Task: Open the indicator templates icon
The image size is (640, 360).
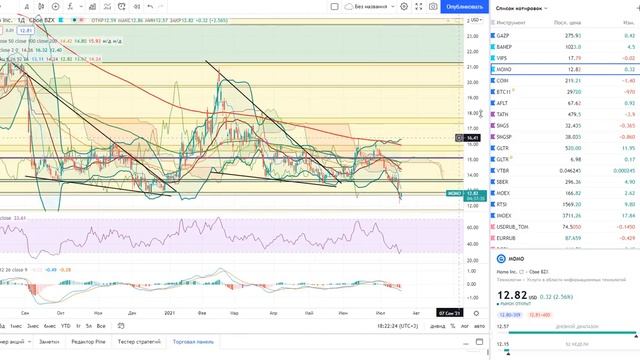Action: click(x=107, y=7)
